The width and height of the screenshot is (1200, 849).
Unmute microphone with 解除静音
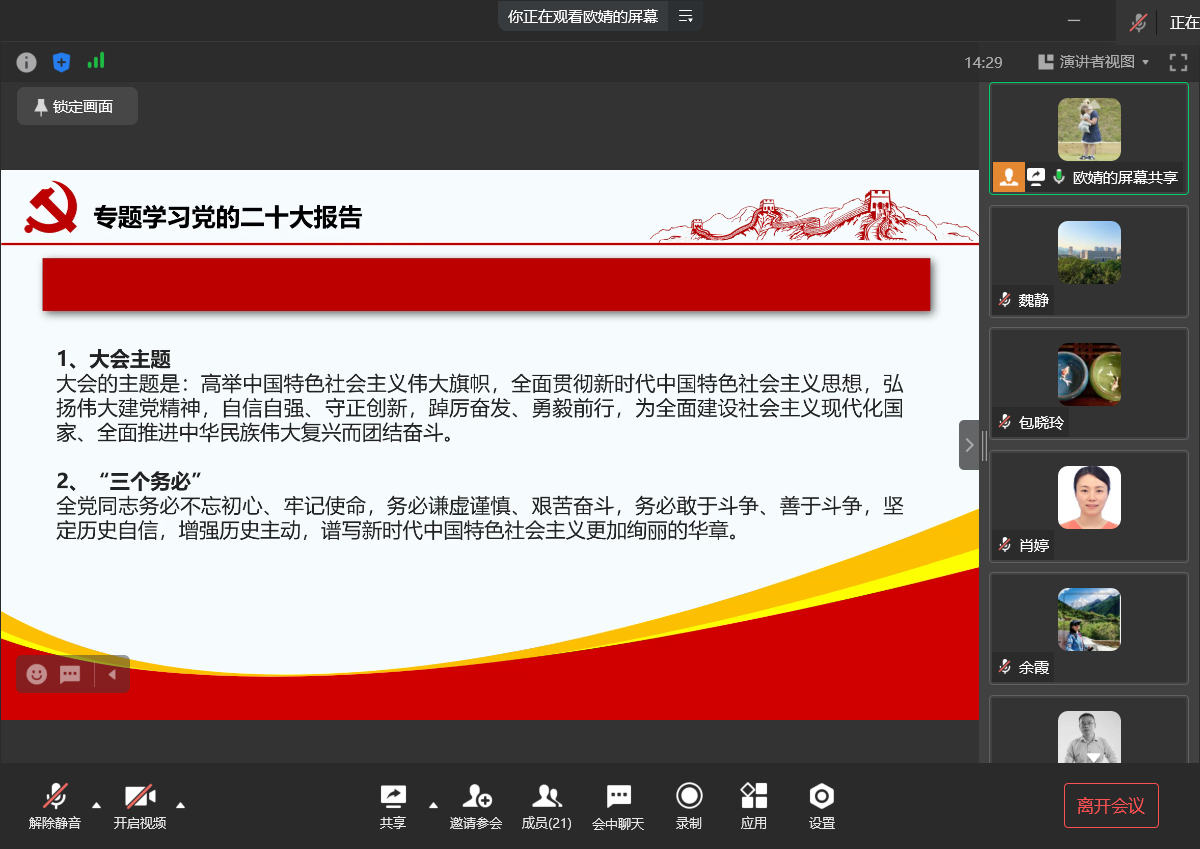(x=55, y=805)
